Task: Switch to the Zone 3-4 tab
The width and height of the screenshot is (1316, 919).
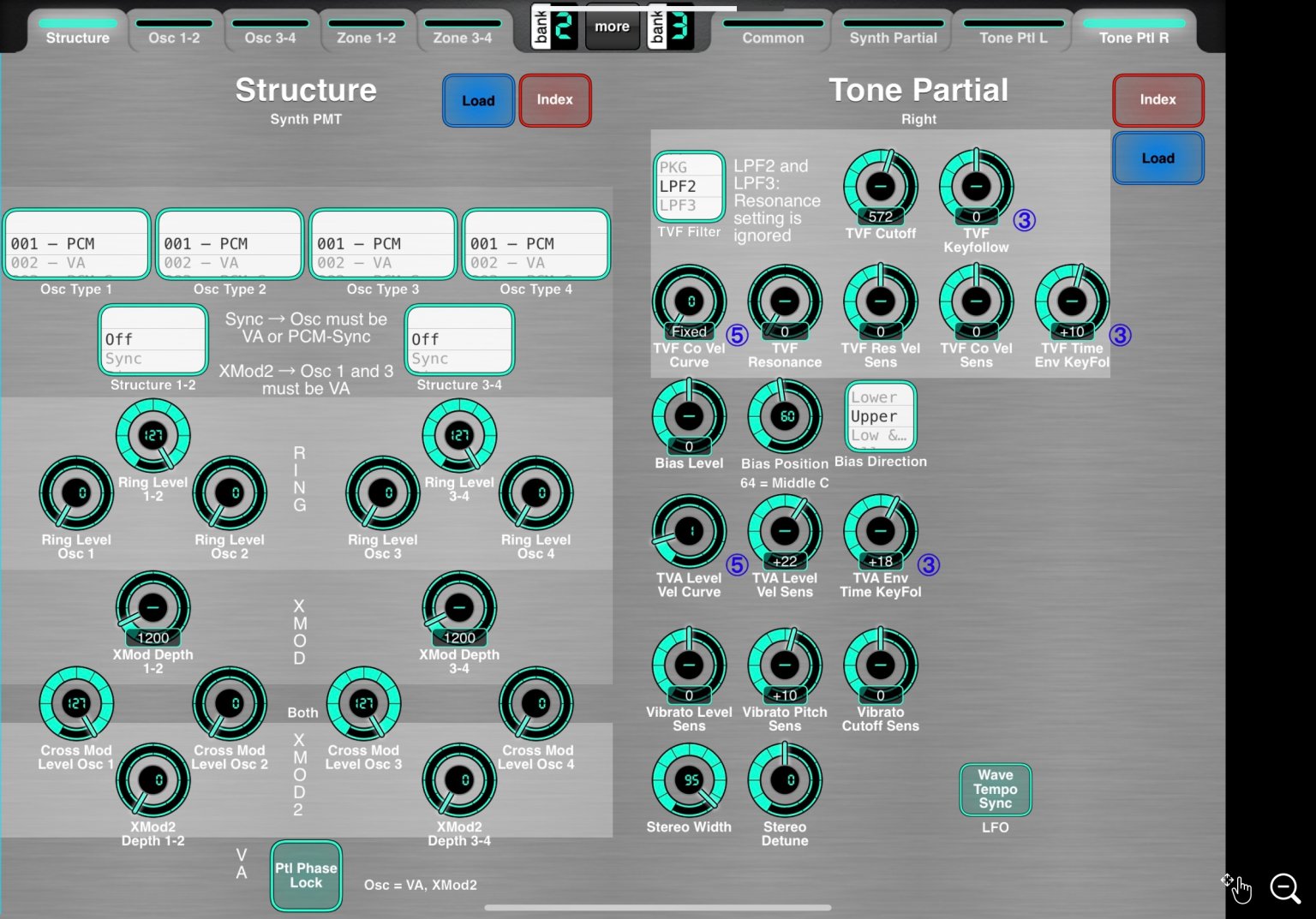Action: pos(463,32)
